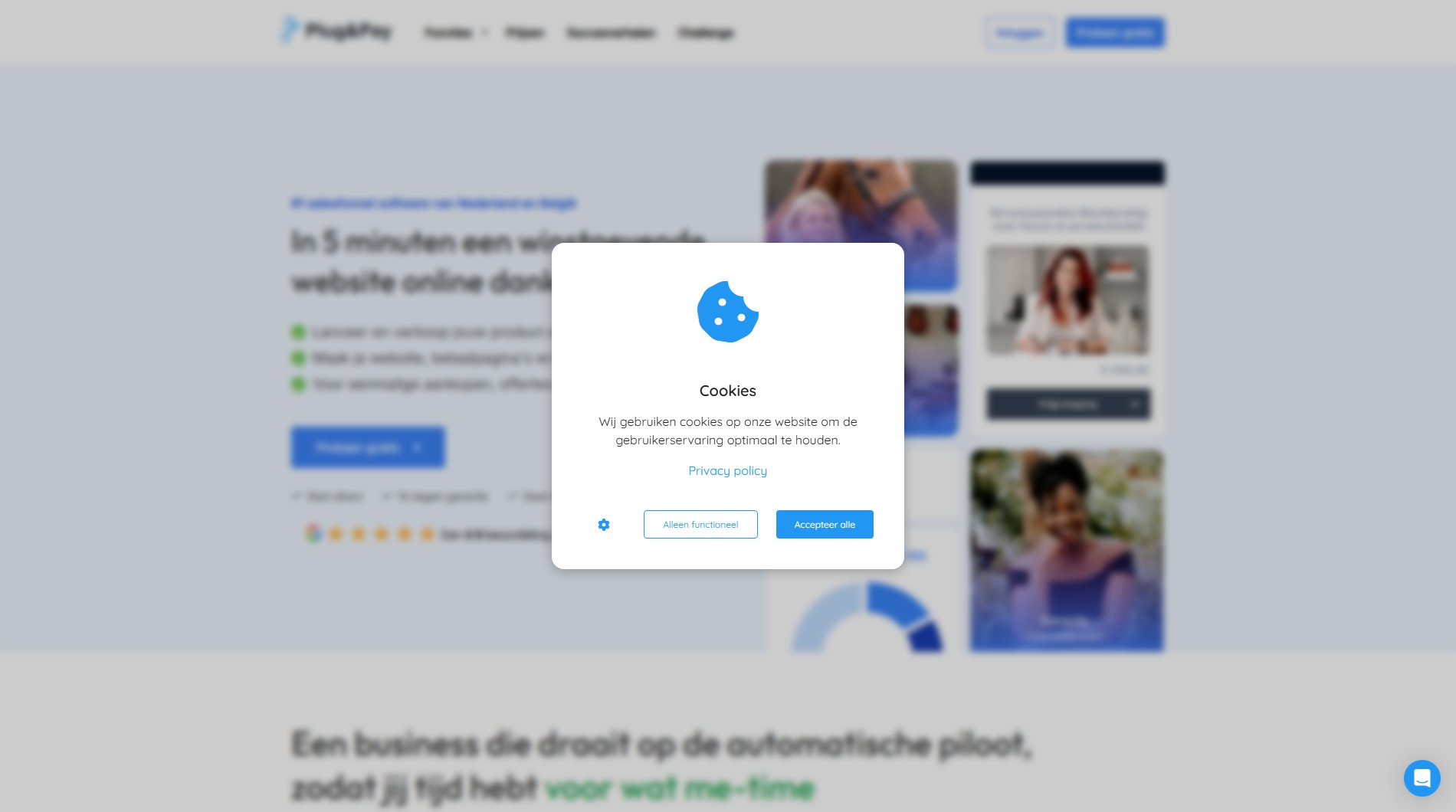Viewport: 1456px width, 812px height.
Task: Open the chat widget bubble
Action: (x=1422, y=778)
